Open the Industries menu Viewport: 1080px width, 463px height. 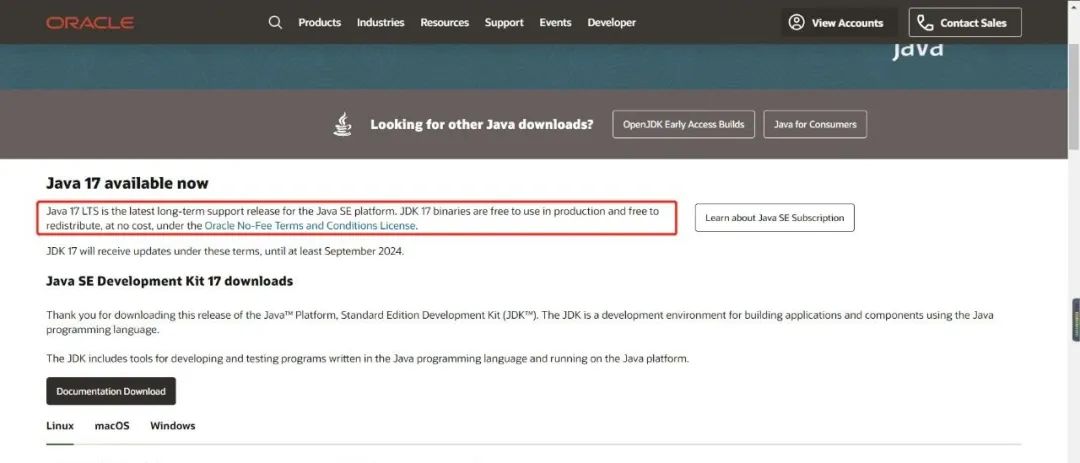tap(380, 23)
